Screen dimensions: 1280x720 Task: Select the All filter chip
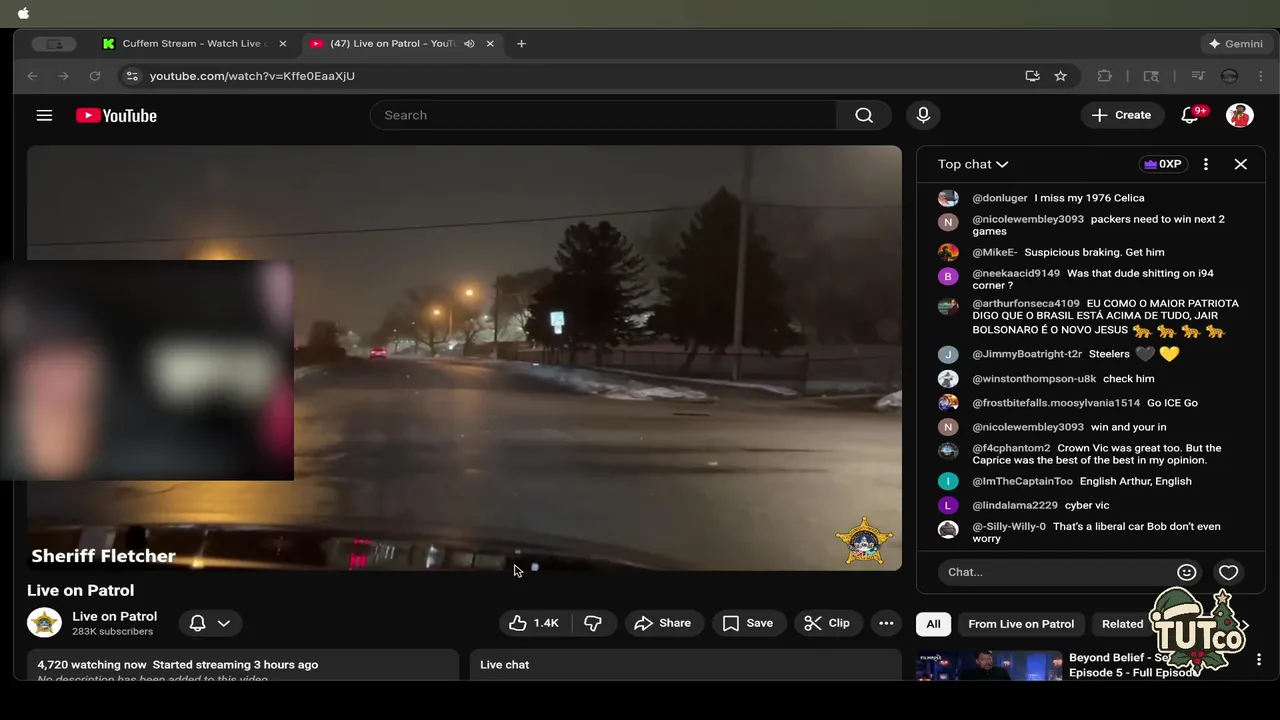click(x=933, y=624)
